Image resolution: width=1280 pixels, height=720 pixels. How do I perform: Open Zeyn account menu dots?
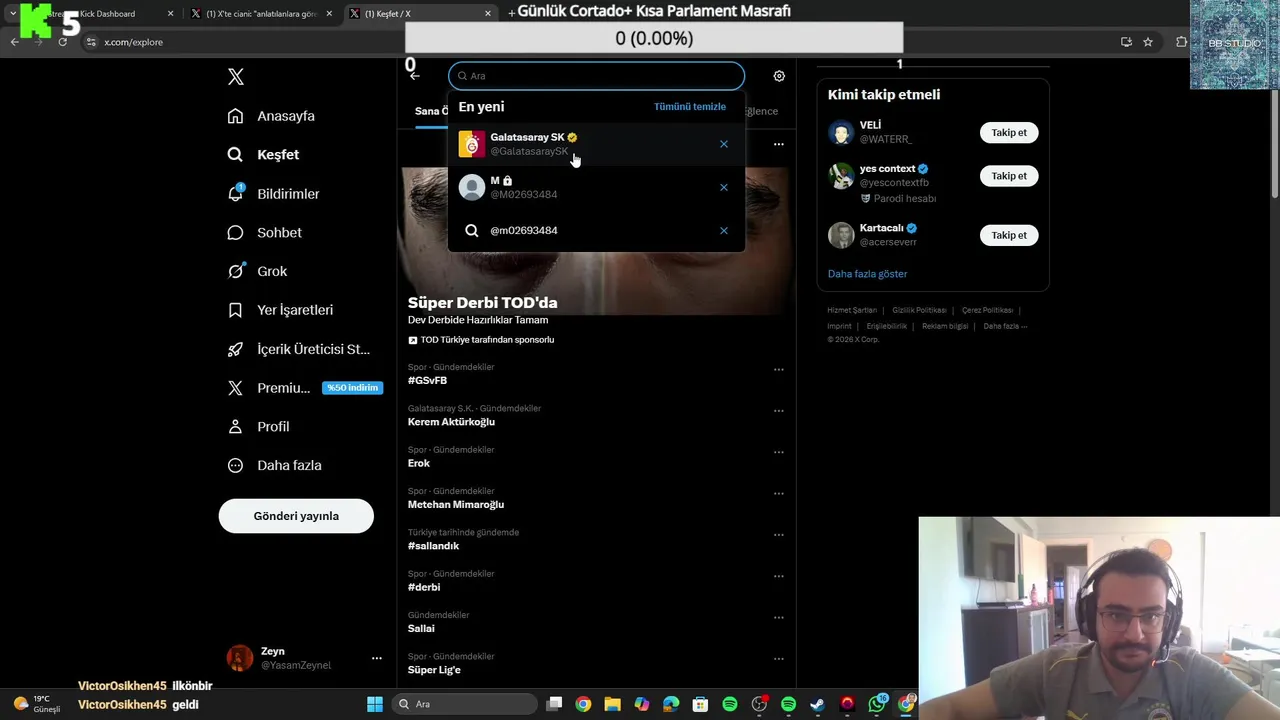377,658
